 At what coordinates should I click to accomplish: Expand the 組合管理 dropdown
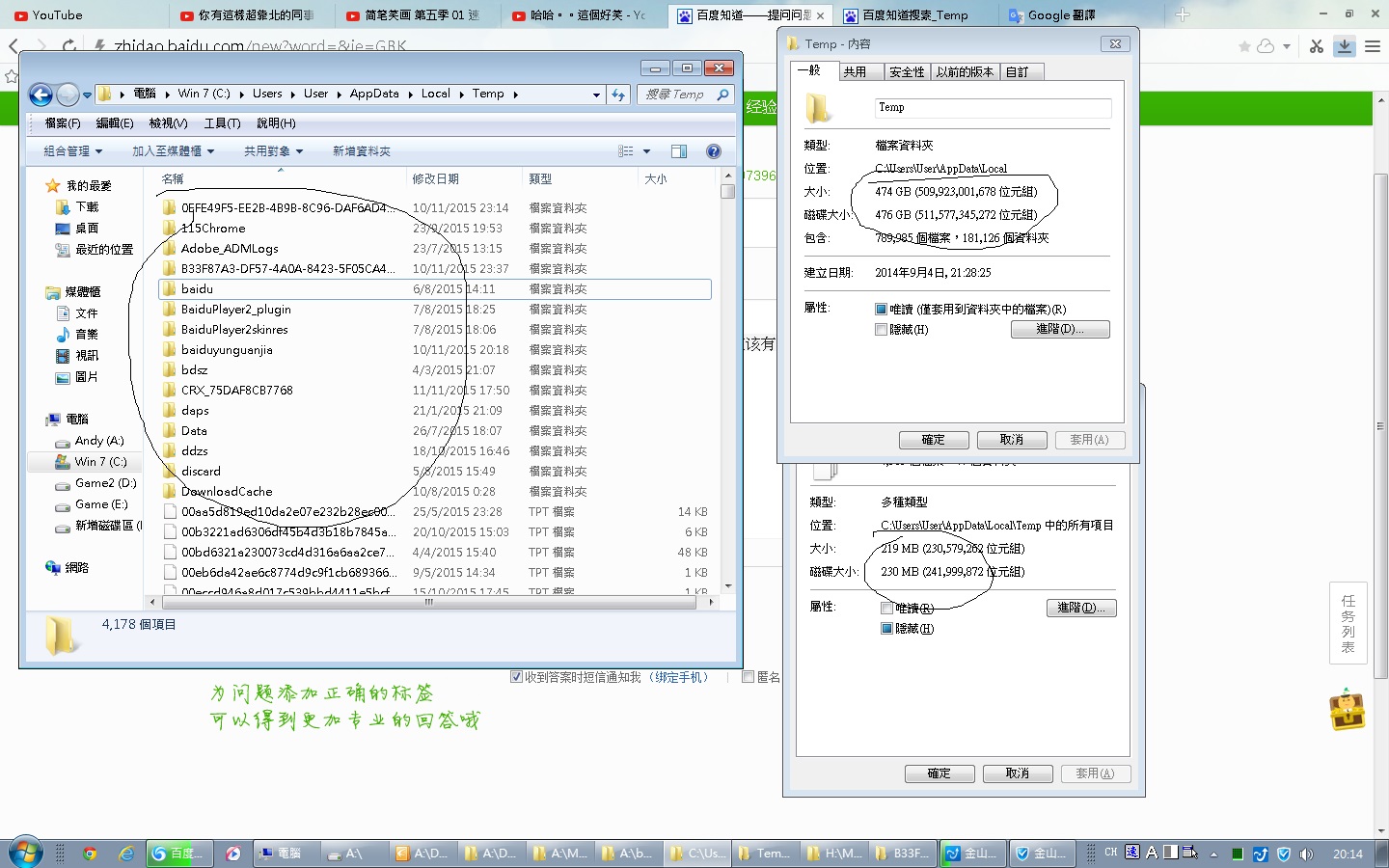click(72, 151)
